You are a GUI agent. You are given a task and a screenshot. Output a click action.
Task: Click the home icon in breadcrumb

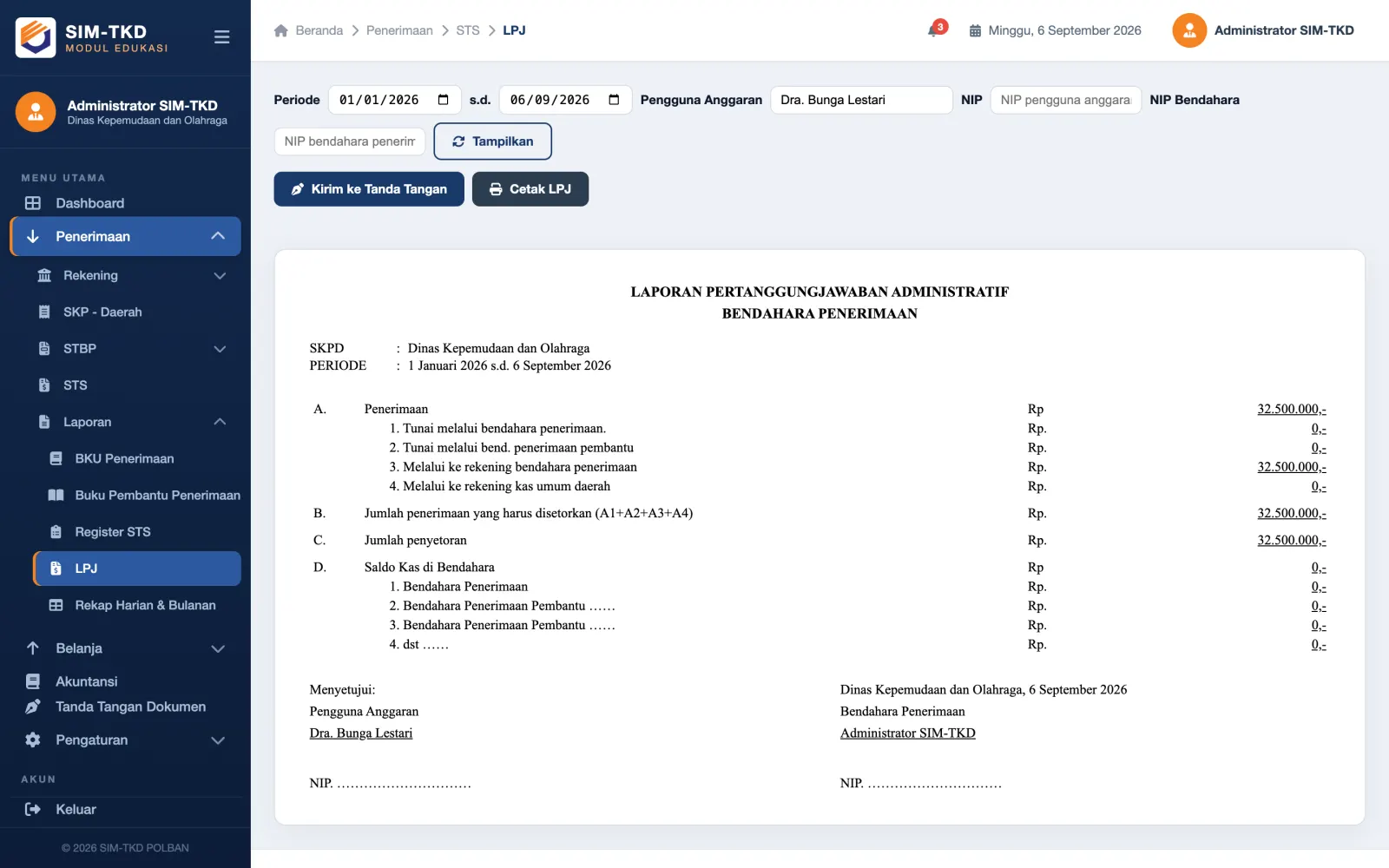tap(280, 30)
